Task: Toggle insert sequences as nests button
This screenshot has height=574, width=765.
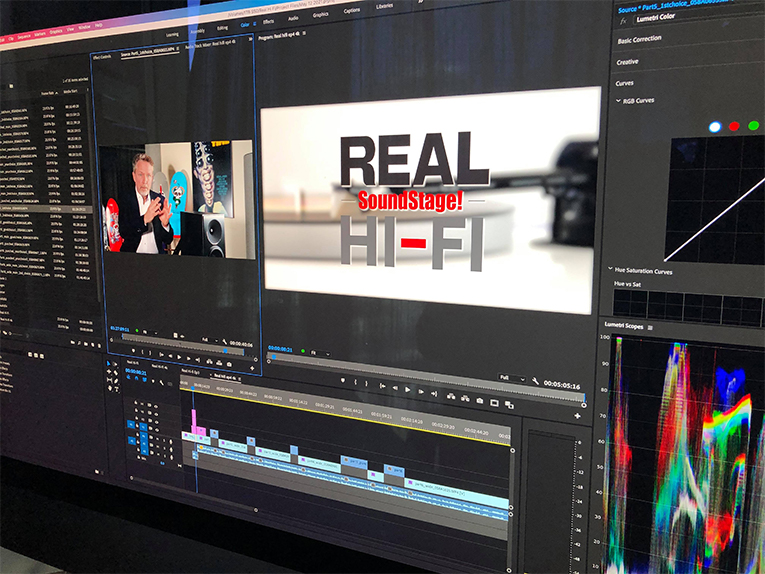Action: click(x=129, y=377)
